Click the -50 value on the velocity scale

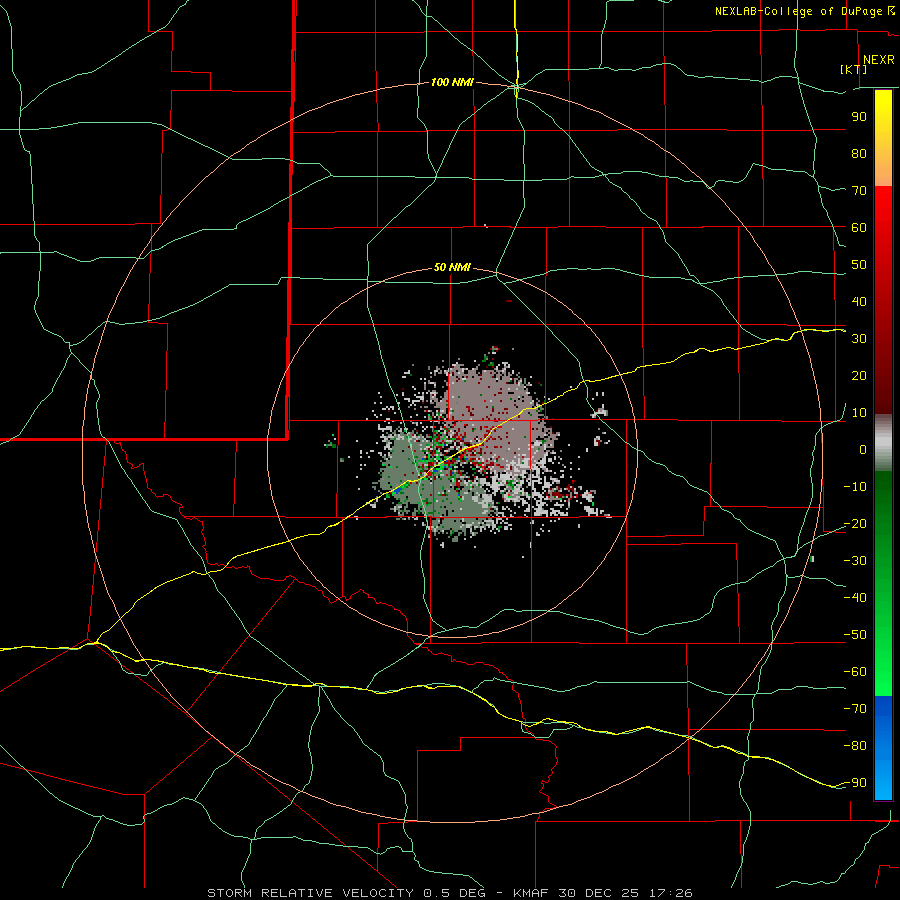pyautogui.click(x=855, y=635)
